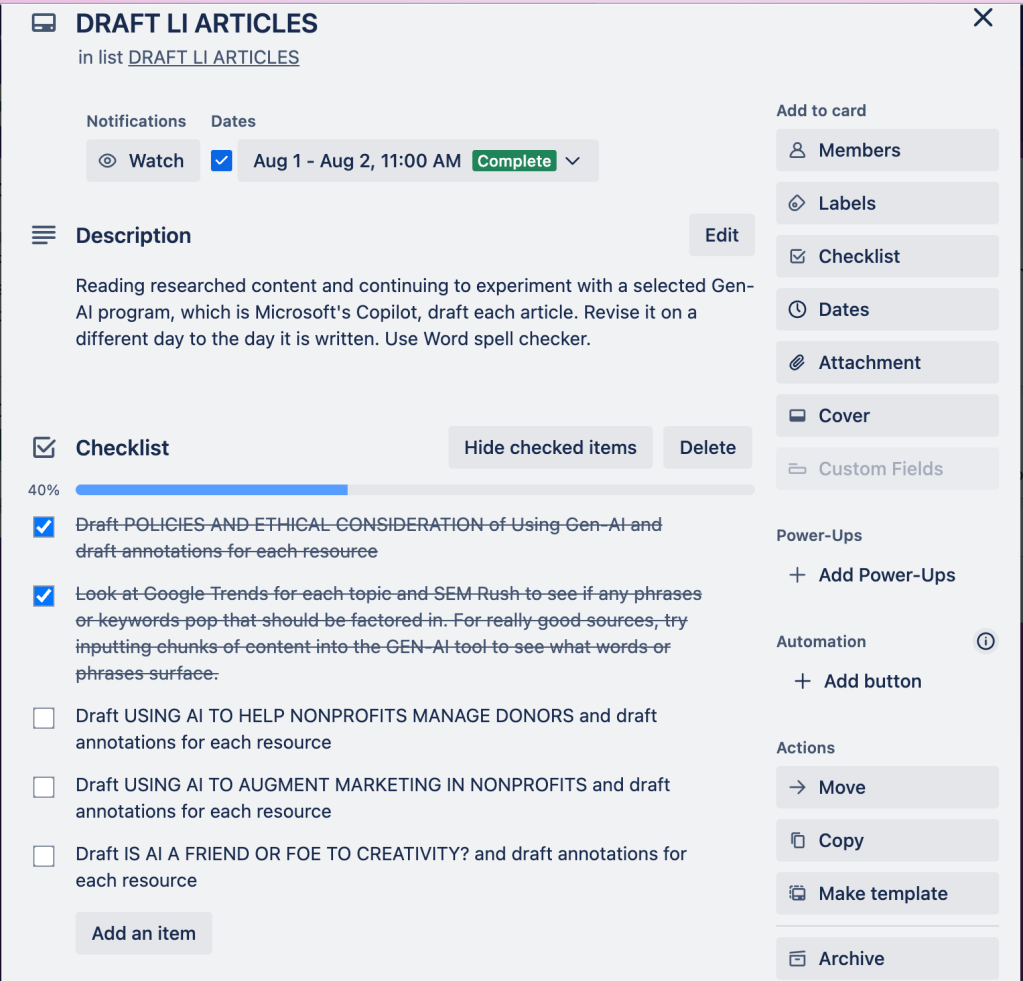This screenshot has width=1023, height=981.
Task: Click the Hide checked items button
Action: click(550, 448)
